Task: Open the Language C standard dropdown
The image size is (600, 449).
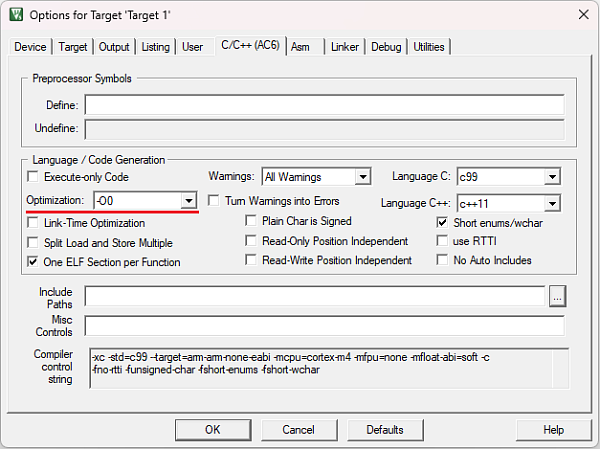Action: coord(551,177)
